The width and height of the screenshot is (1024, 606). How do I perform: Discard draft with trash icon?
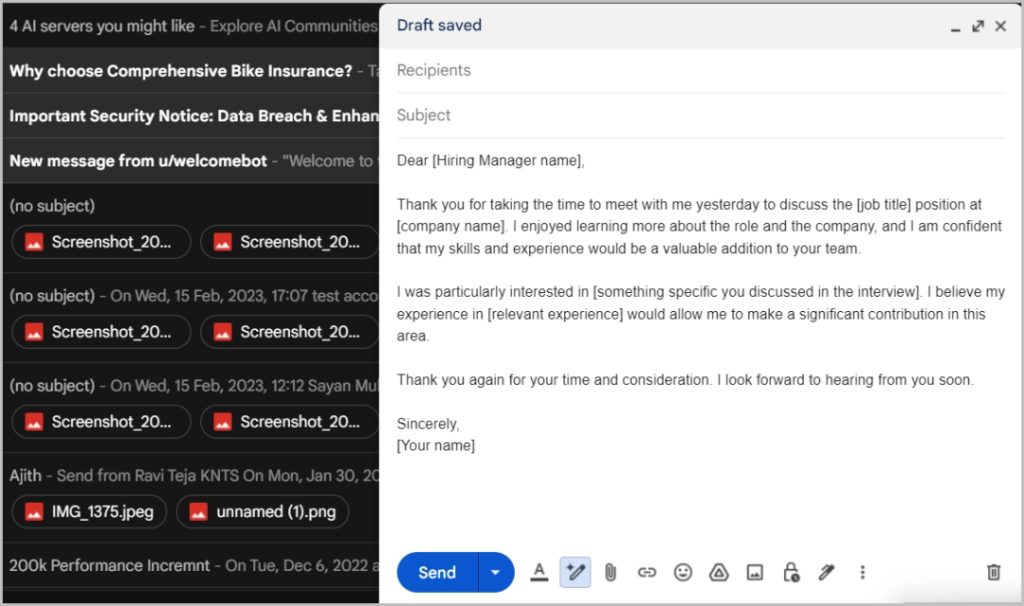993,572
